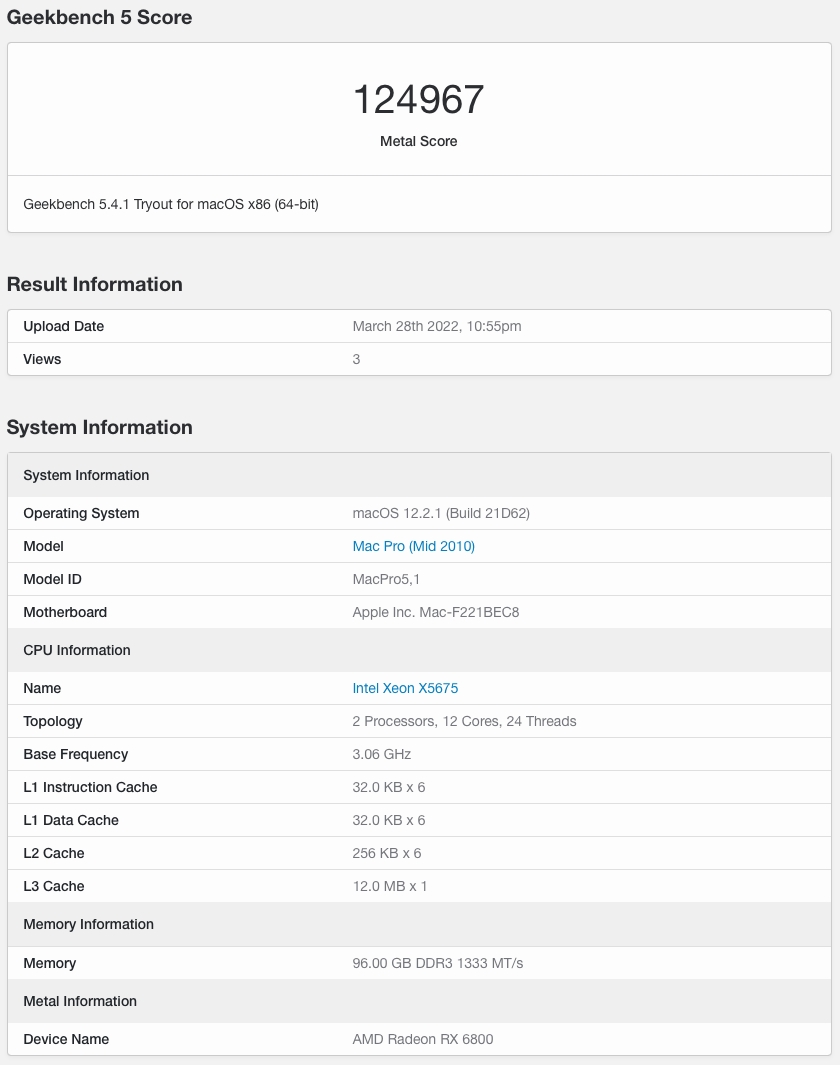Click the base frequency value 3.06 GHz
This screenshot has width=840, height=1065.
click(382, 754)
